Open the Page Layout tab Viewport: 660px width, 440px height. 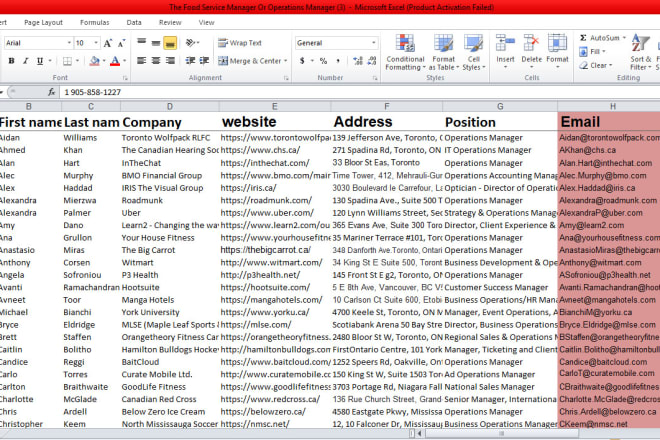coord(43,23)
